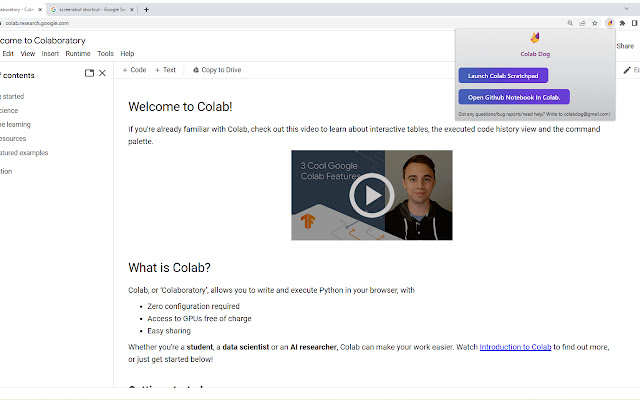Viewport: 640px width, 400px height.
Task: Click the colabdog@gmail.com help text in popup
Action: 534,114
